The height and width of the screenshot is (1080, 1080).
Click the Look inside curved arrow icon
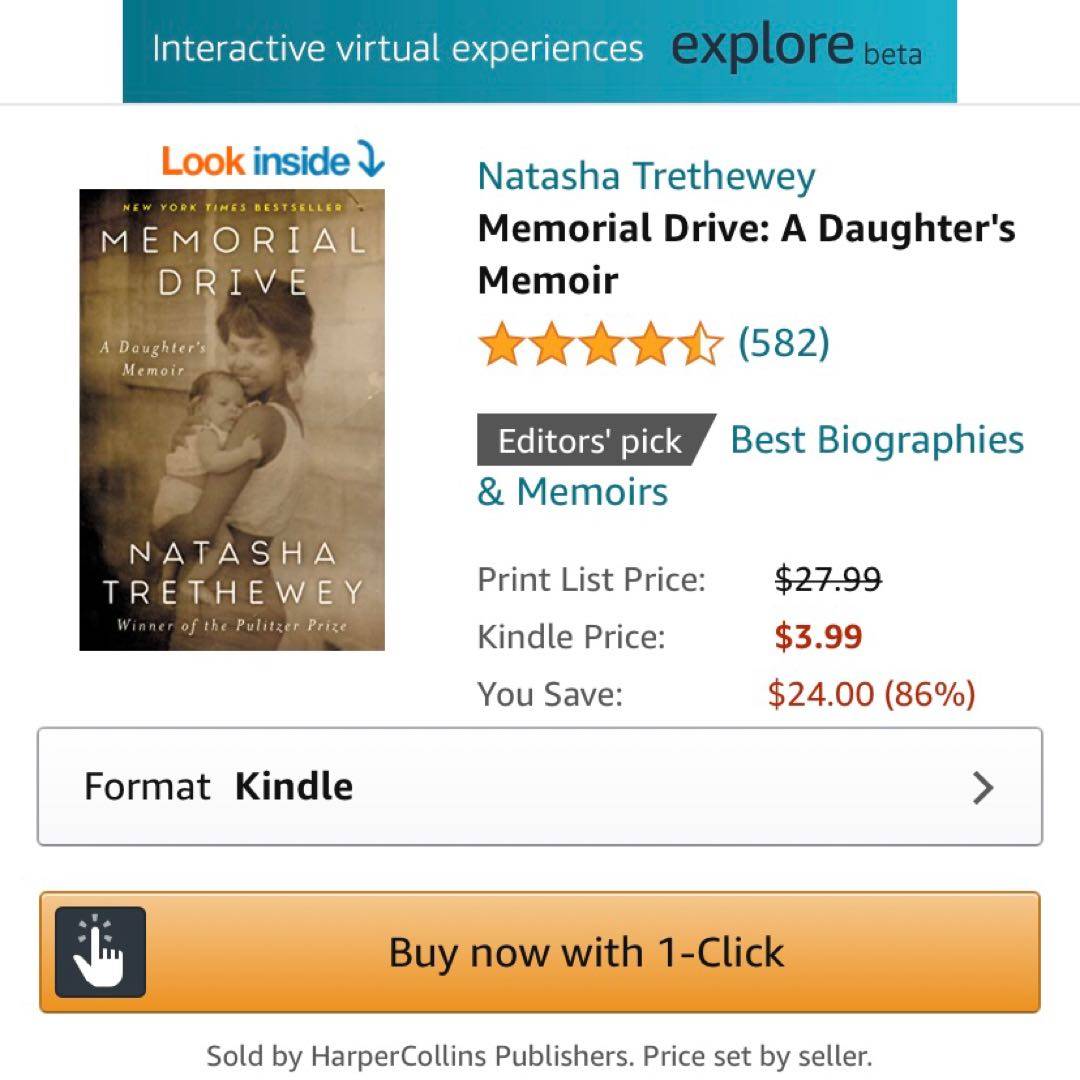point(371,160)
